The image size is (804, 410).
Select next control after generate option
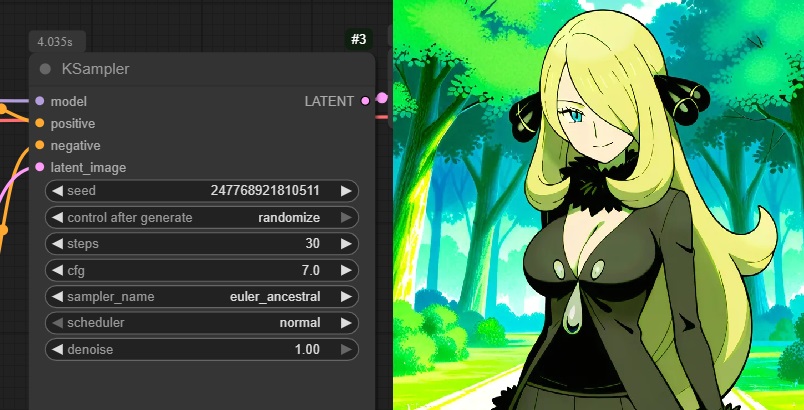(x=346, y=218)
